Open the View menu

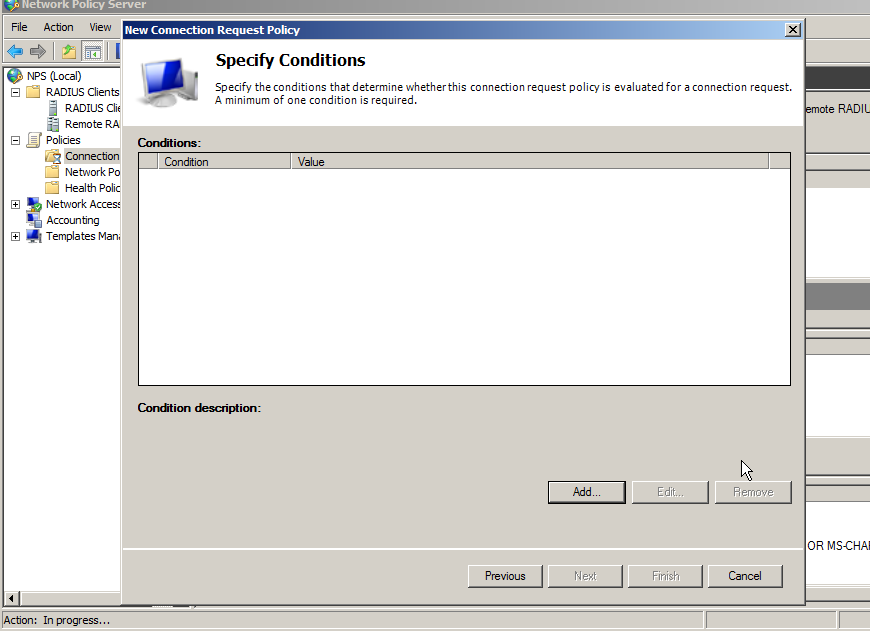[x=99, y=27]
